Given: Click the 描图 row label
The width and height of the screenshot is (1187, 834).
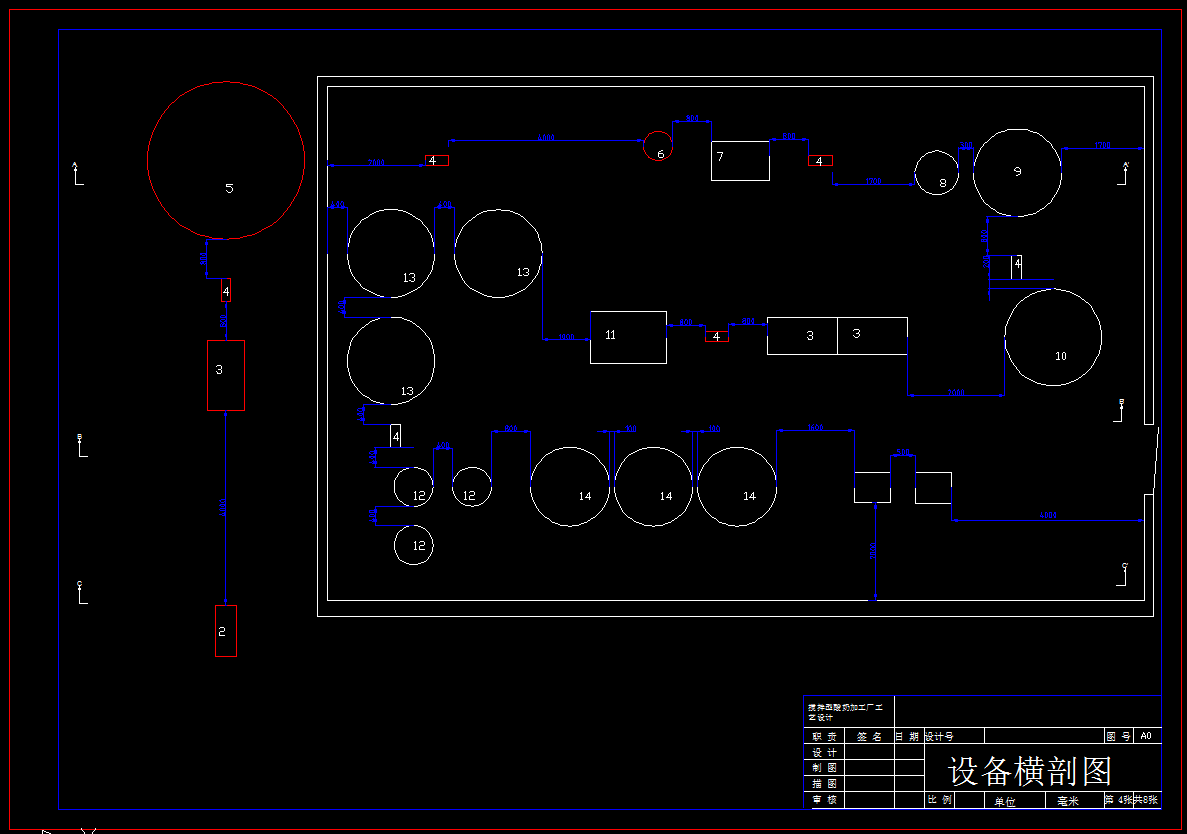Looking at the screenshot, I should pyautogui.click(x=824, y=783).
